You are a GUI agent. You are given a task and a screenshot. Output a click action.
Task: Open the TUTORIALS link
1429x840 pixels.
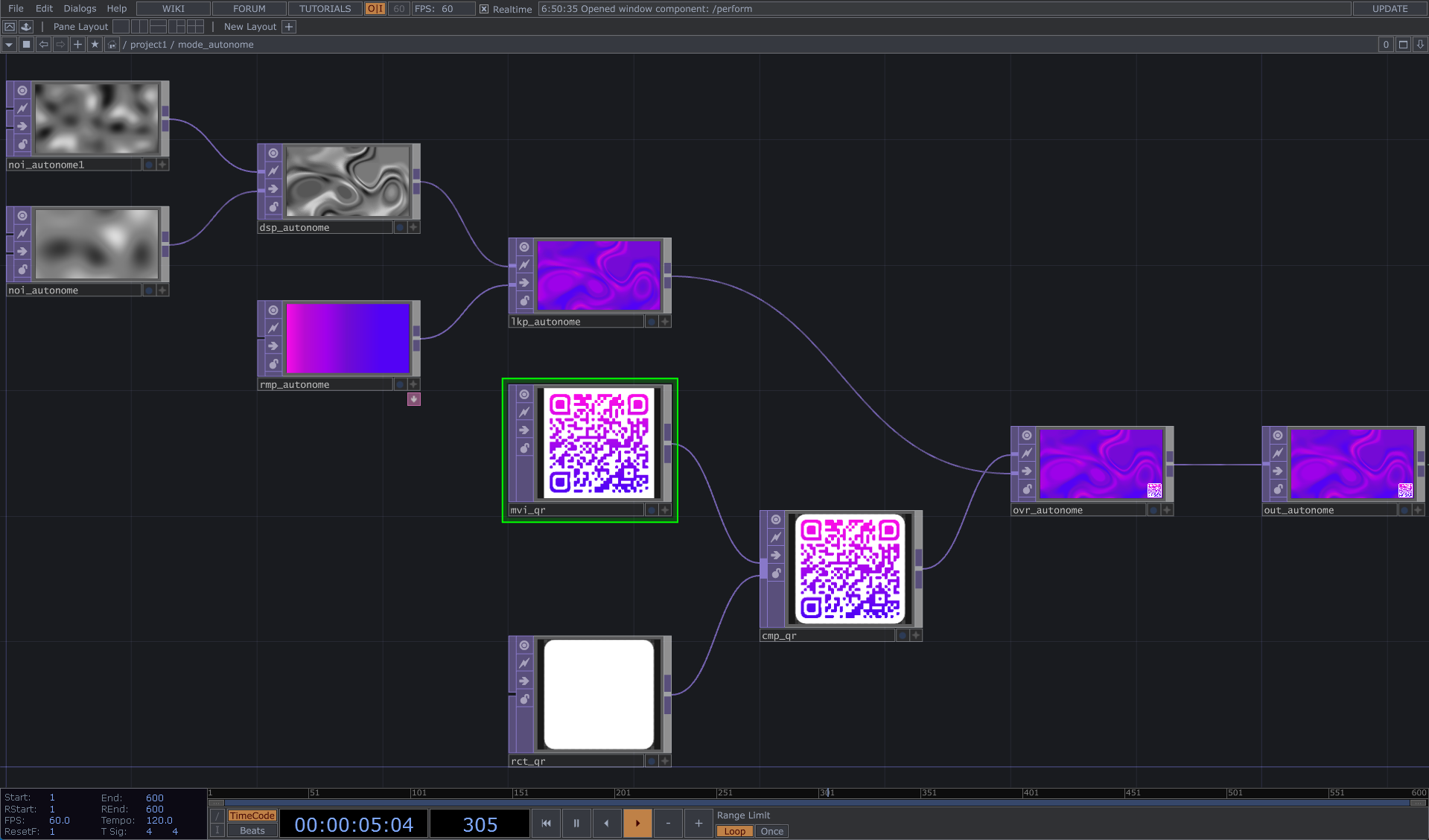coord(325,9)
